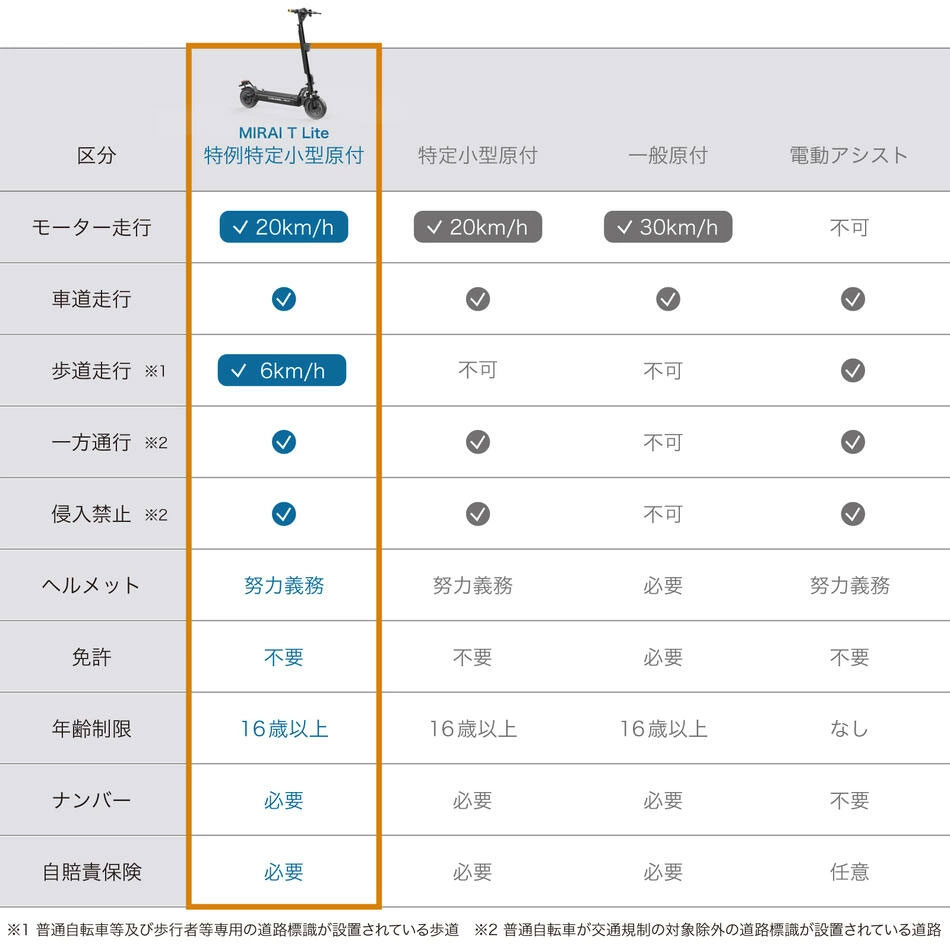The image size is (950, 949).
Task: Click the 歩道走行 checkmark under 電動アシスト
Action: 852,370
